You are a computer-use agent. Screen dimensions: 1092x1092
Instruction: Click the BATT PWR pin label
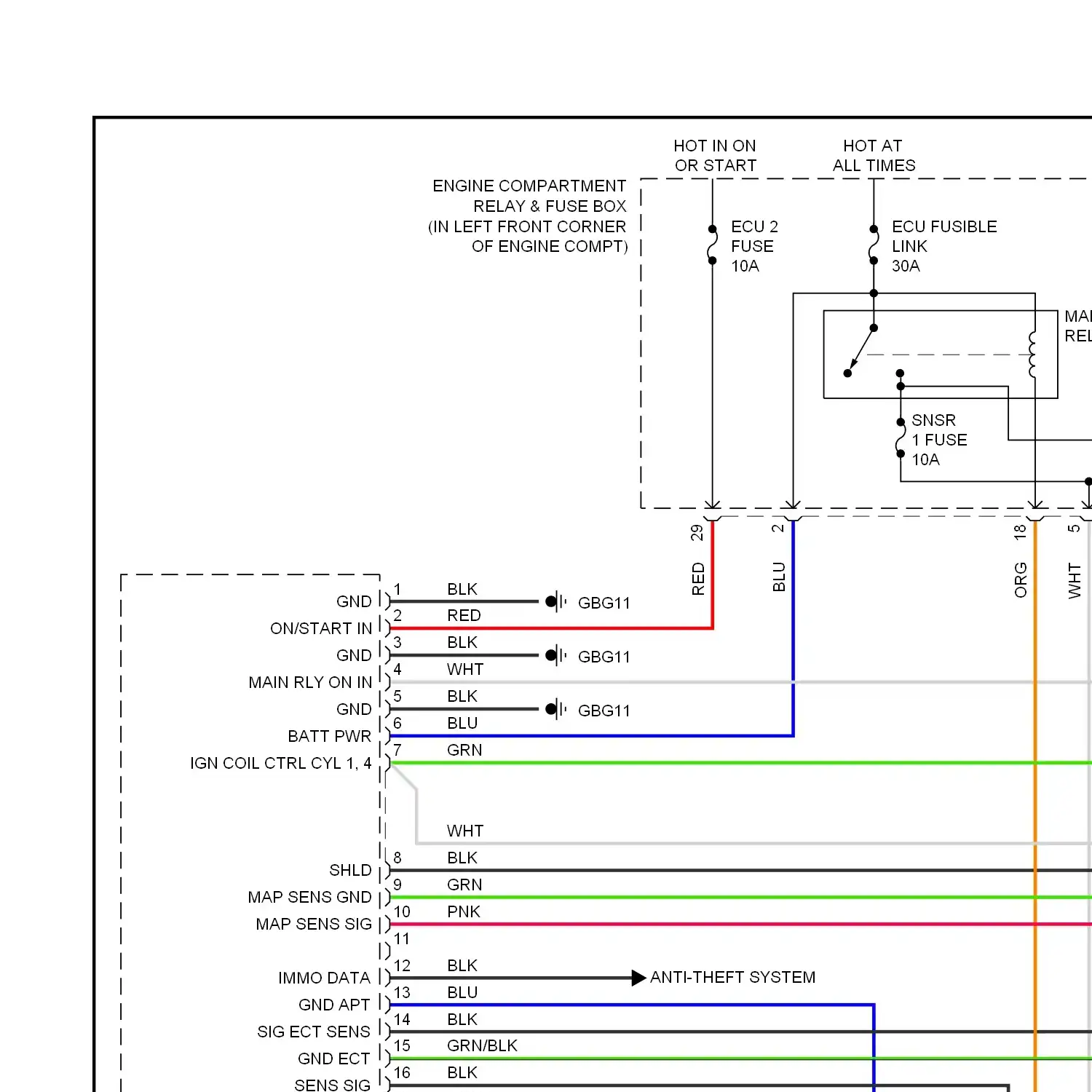[x=329, y=736]
